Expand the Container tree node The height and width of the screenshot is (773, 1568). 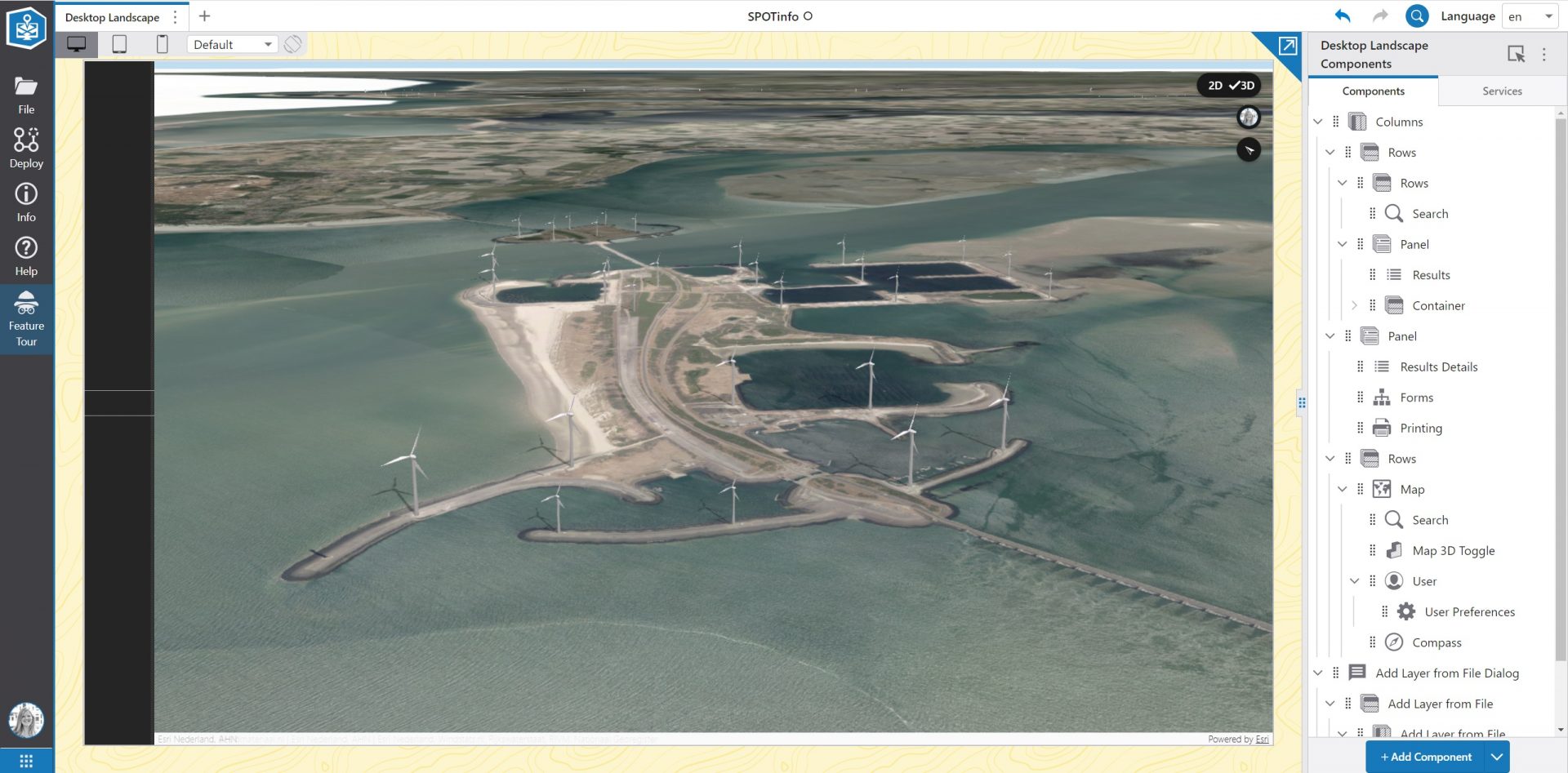pyautogui.click(x=1355, y=305)
